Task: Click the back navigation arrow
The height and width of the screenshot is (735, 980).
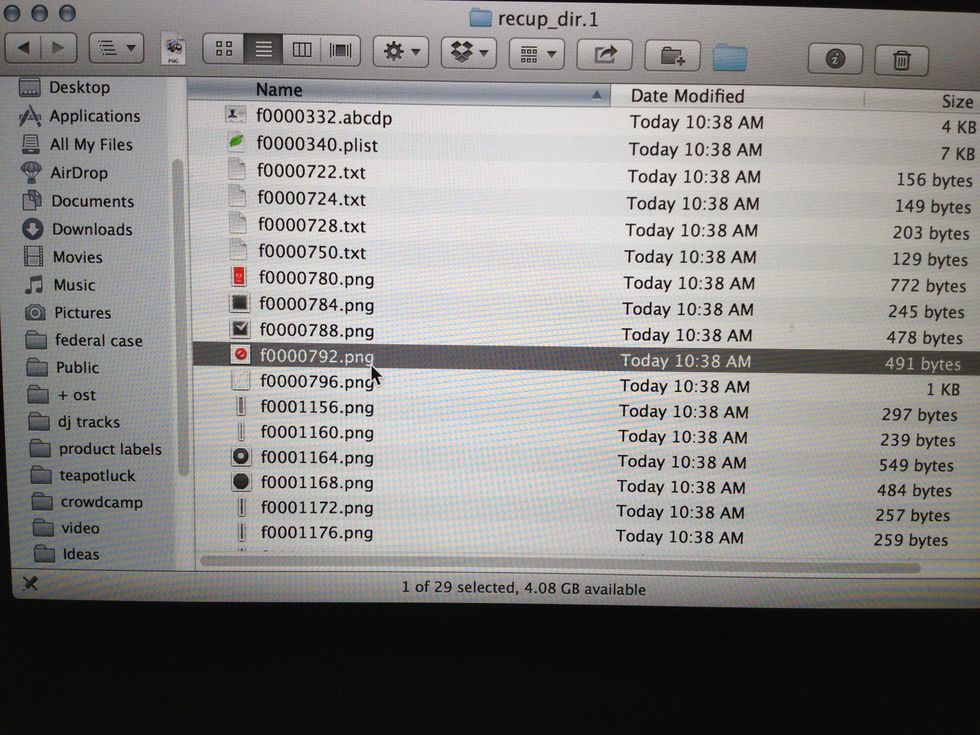Action: click(25, 47)
